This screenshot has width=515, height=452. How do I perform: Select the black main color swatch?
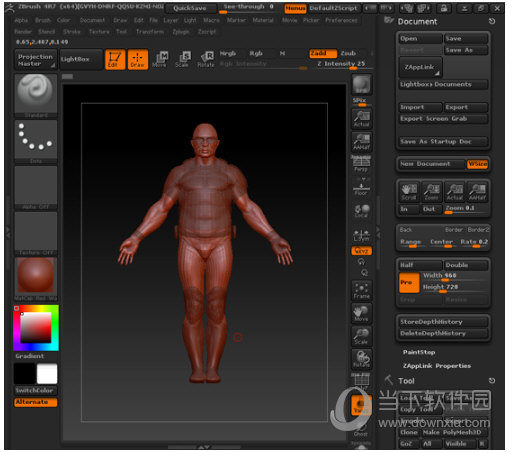[25, 374]
